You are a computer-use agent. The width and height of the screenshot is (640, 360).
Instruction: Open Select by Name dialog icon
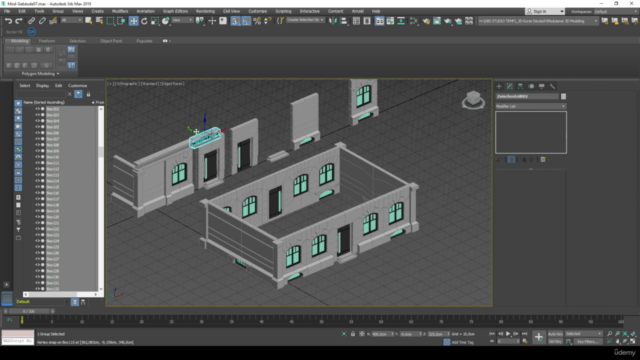coord(99,21)
